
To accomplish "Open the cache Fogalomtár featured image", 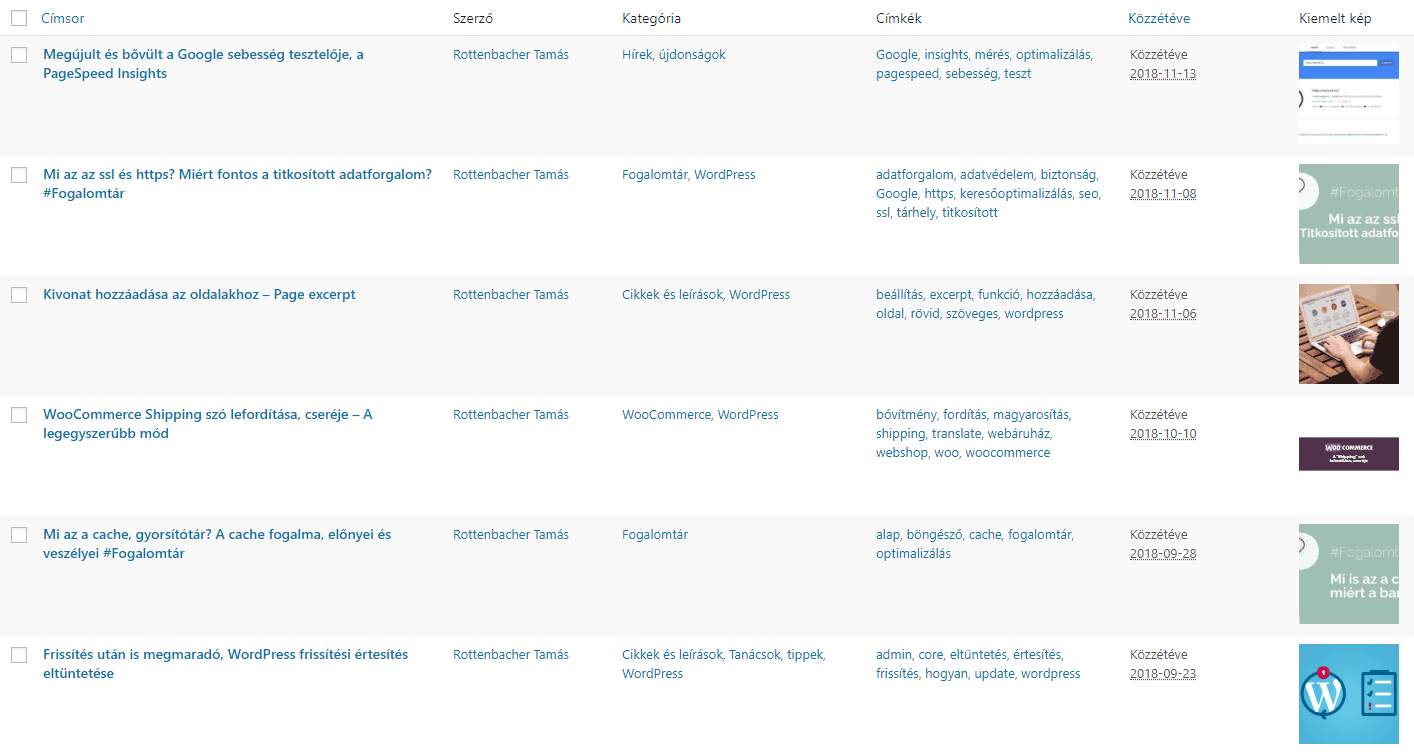I will pyautogui.click(x=1348, y=574).
